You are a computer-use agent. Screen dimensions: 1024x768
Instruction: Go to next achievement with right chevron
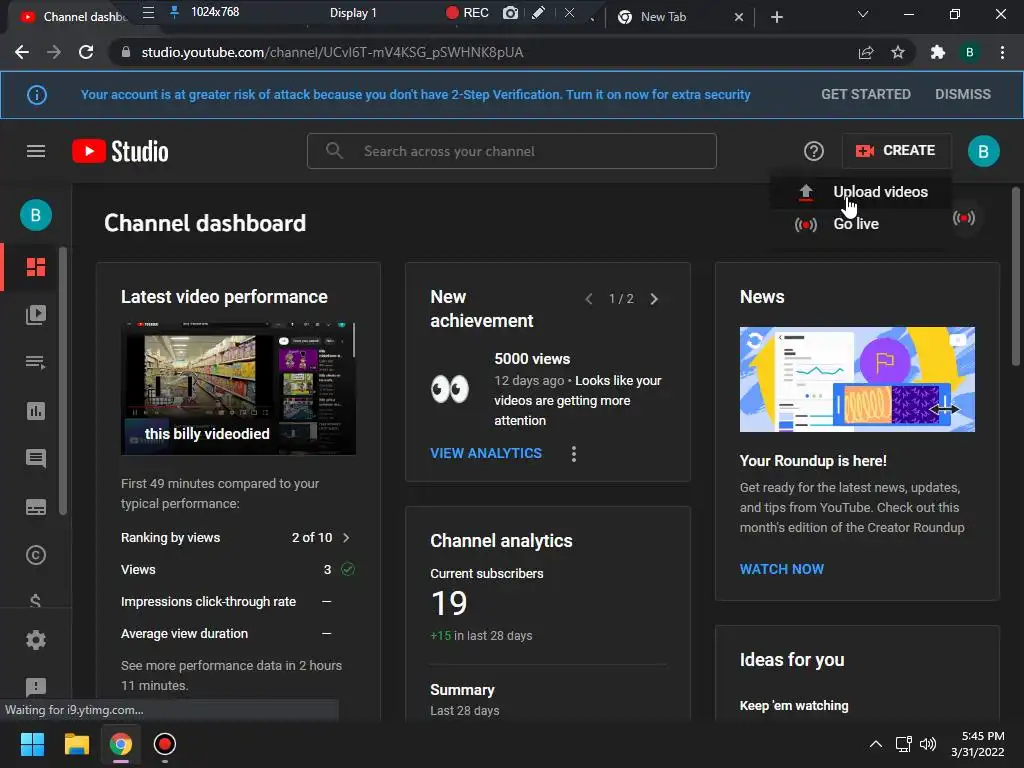point(654,299)
